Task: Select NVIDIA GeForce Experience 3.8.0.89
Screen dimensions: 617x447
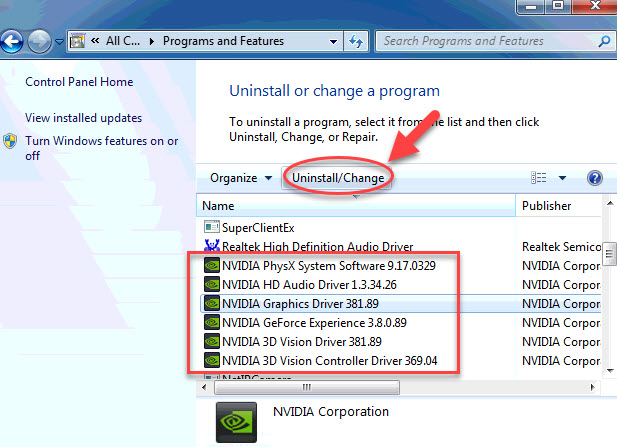Action: coord(314,323)
